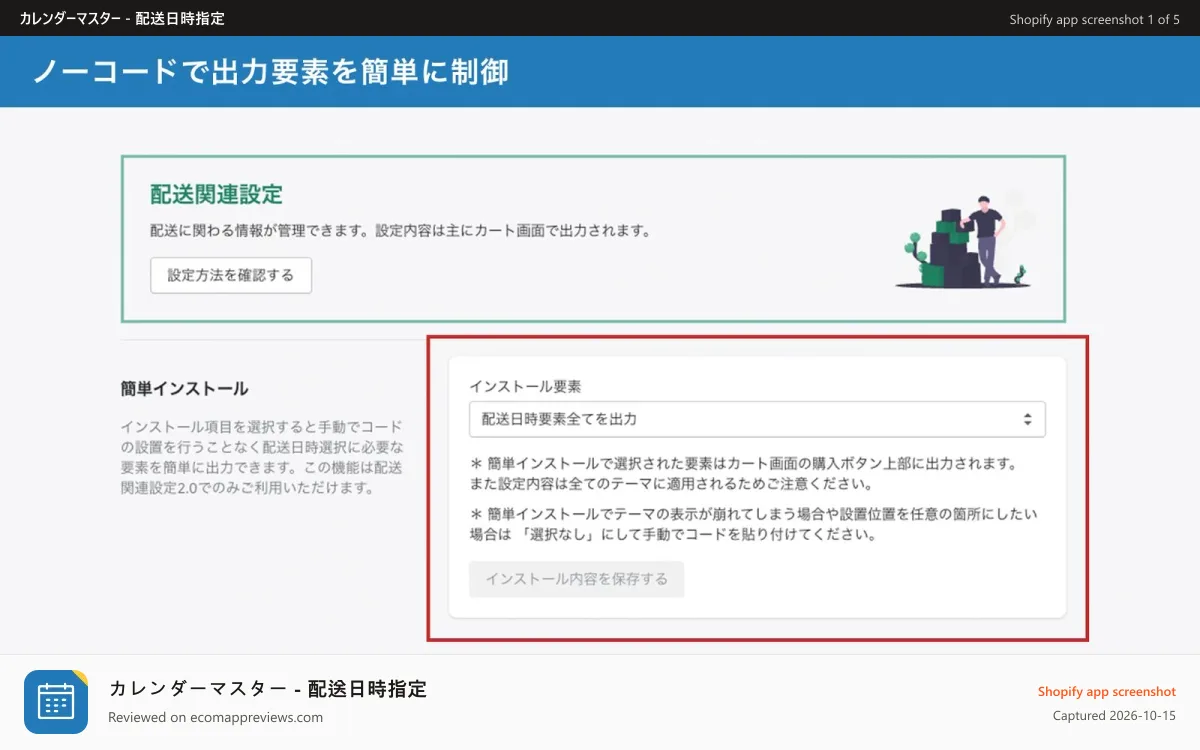Click the 簡単インストール section heading
The image size is (1200, 750).
pos(185,388)
